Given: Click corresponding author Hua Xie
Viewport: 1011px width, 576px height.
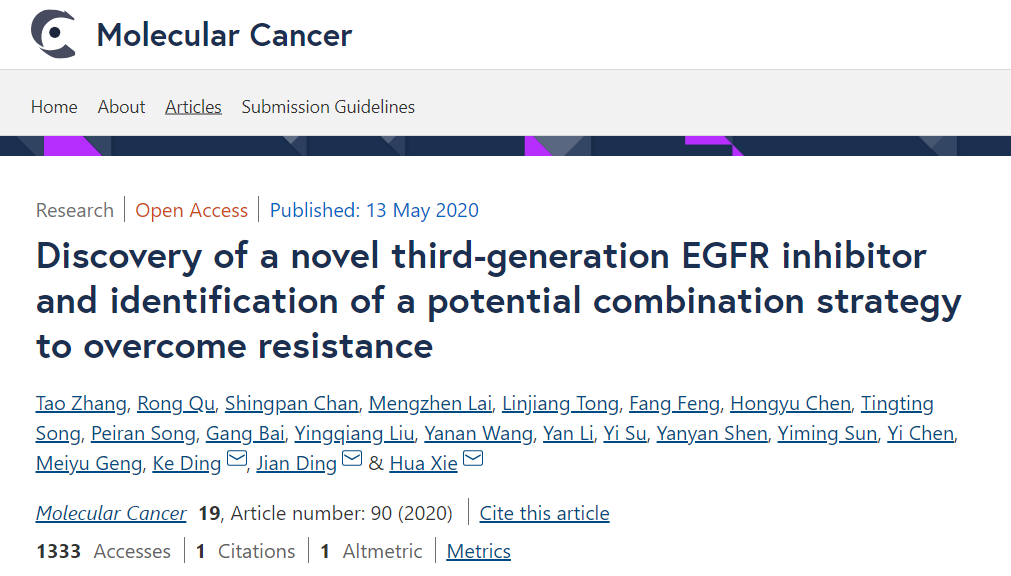Looking at the screenshot, I should [423, 463].
